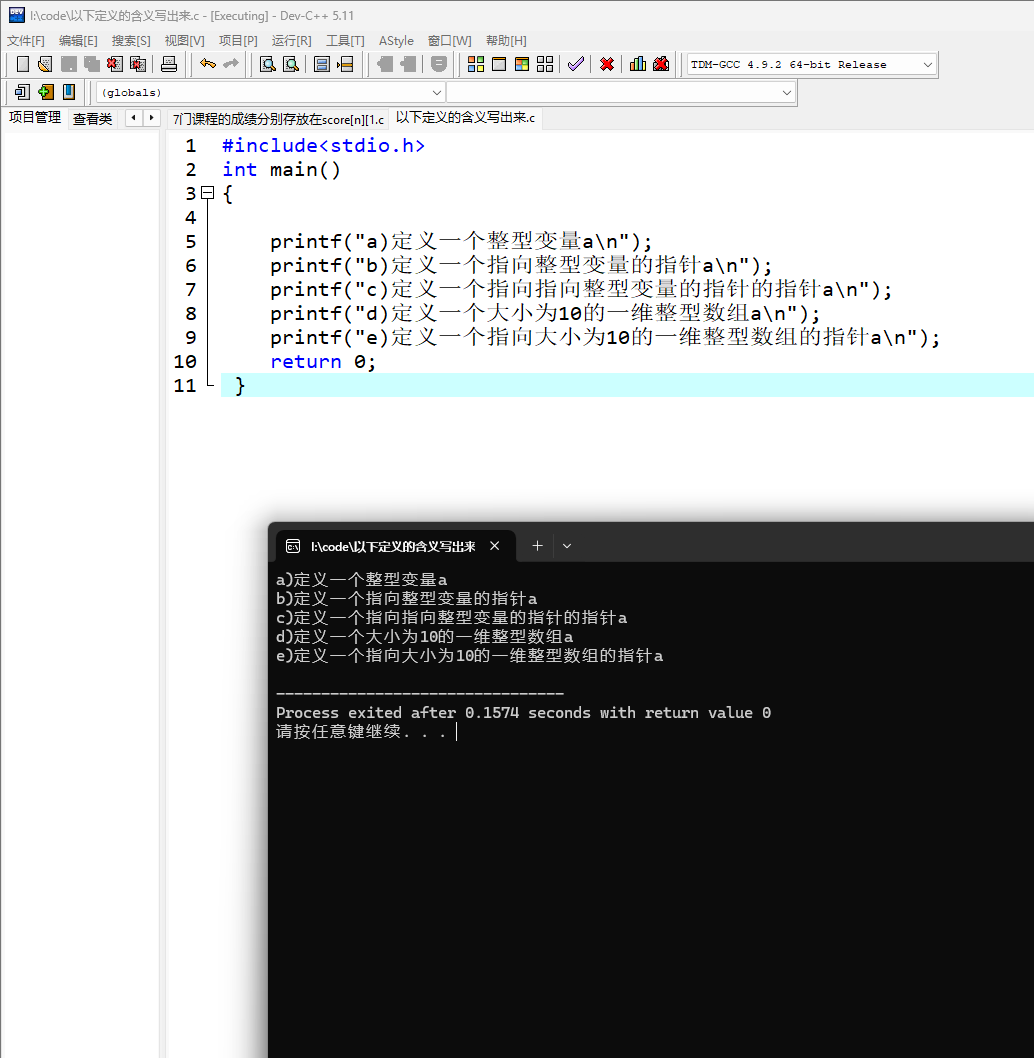Click the Redo arrow icon
The width and height of the screenshot is (1034, 1058).
[231, 64]
